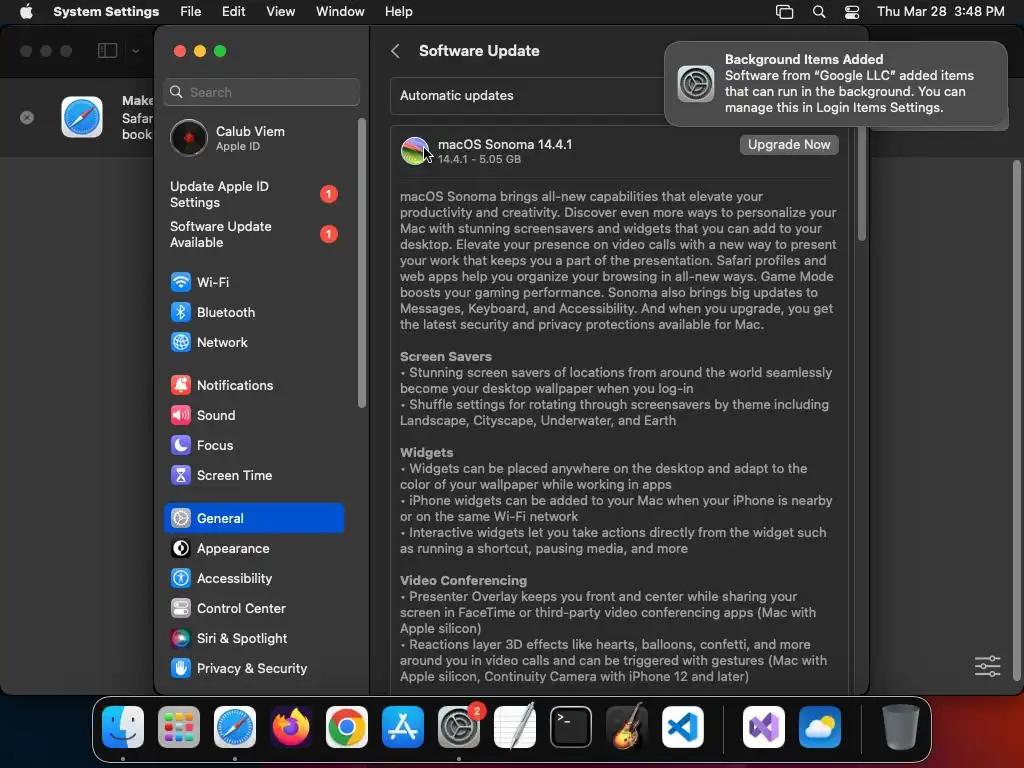
Task: Launch Safari from the Dock
Action: coord(235,727)
